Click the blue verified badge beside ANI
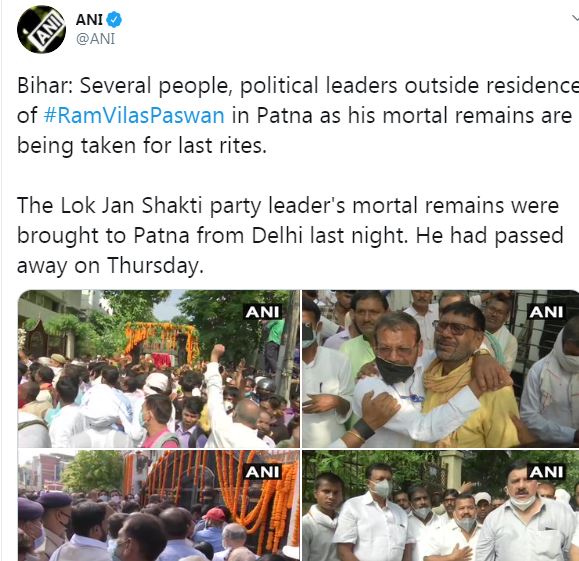This screenshot has width=579, height=561. [x=114, y=20]
